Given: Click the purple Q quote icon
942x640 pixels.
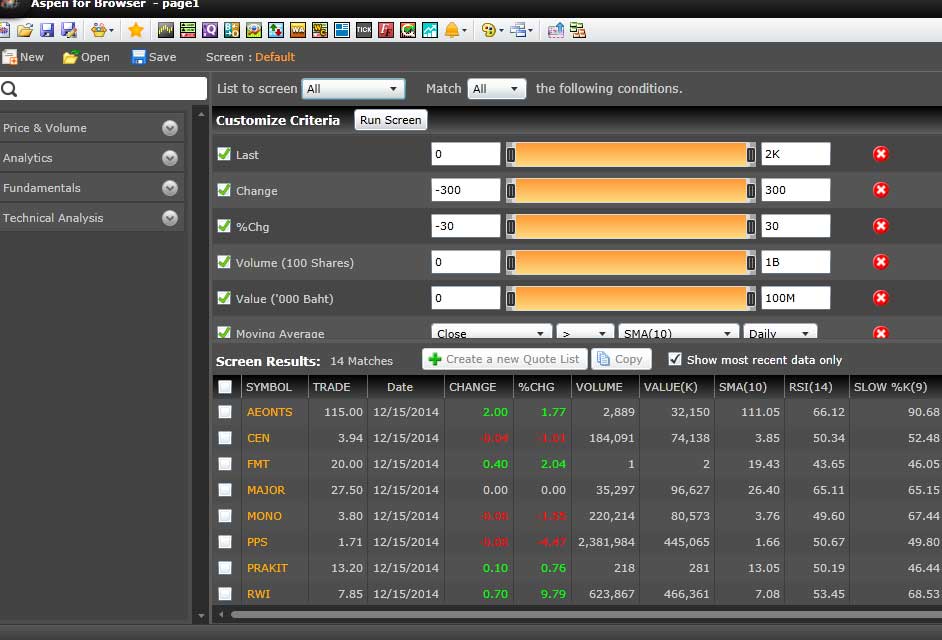Looking at the screenshot, I should 209,30.
